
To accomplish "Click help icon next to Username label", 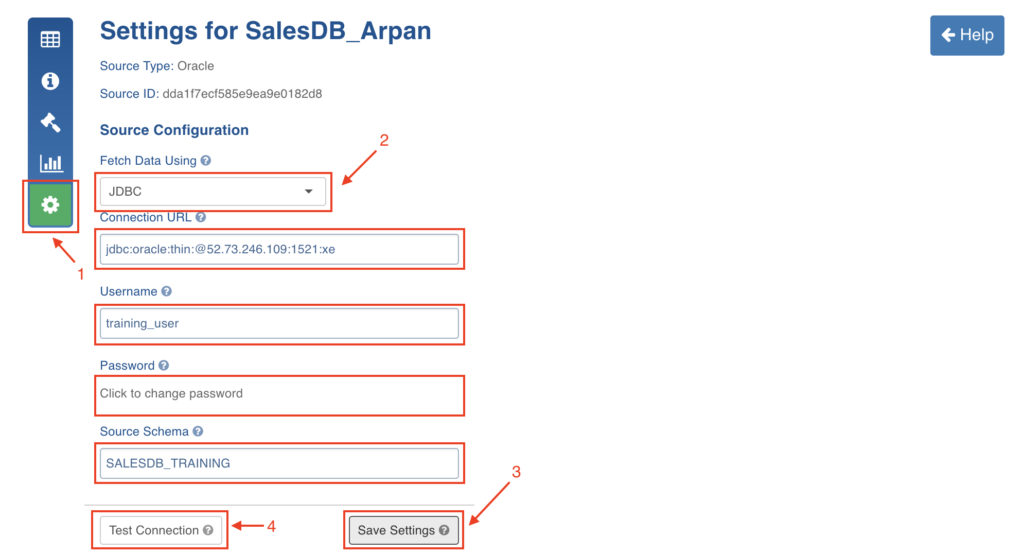I will [167, 291].
